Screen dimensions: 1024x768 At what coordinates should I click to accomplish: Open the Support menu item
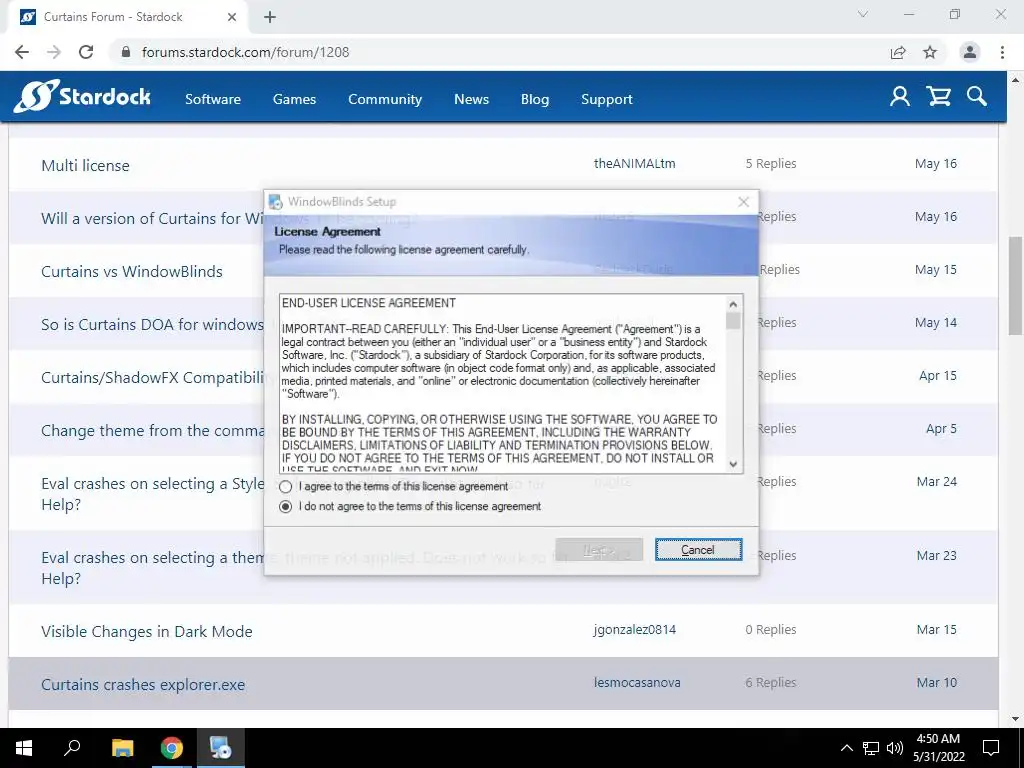point(607,99)
